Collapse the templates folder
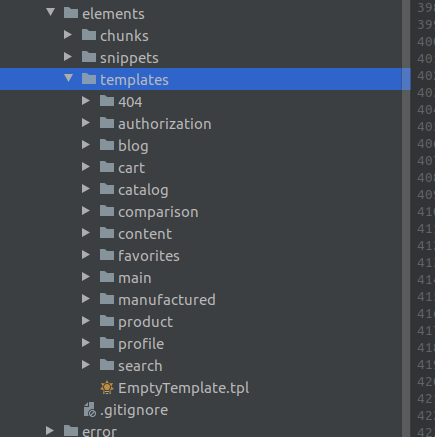This screenshot has height=437, width=435. click(68, 78)
